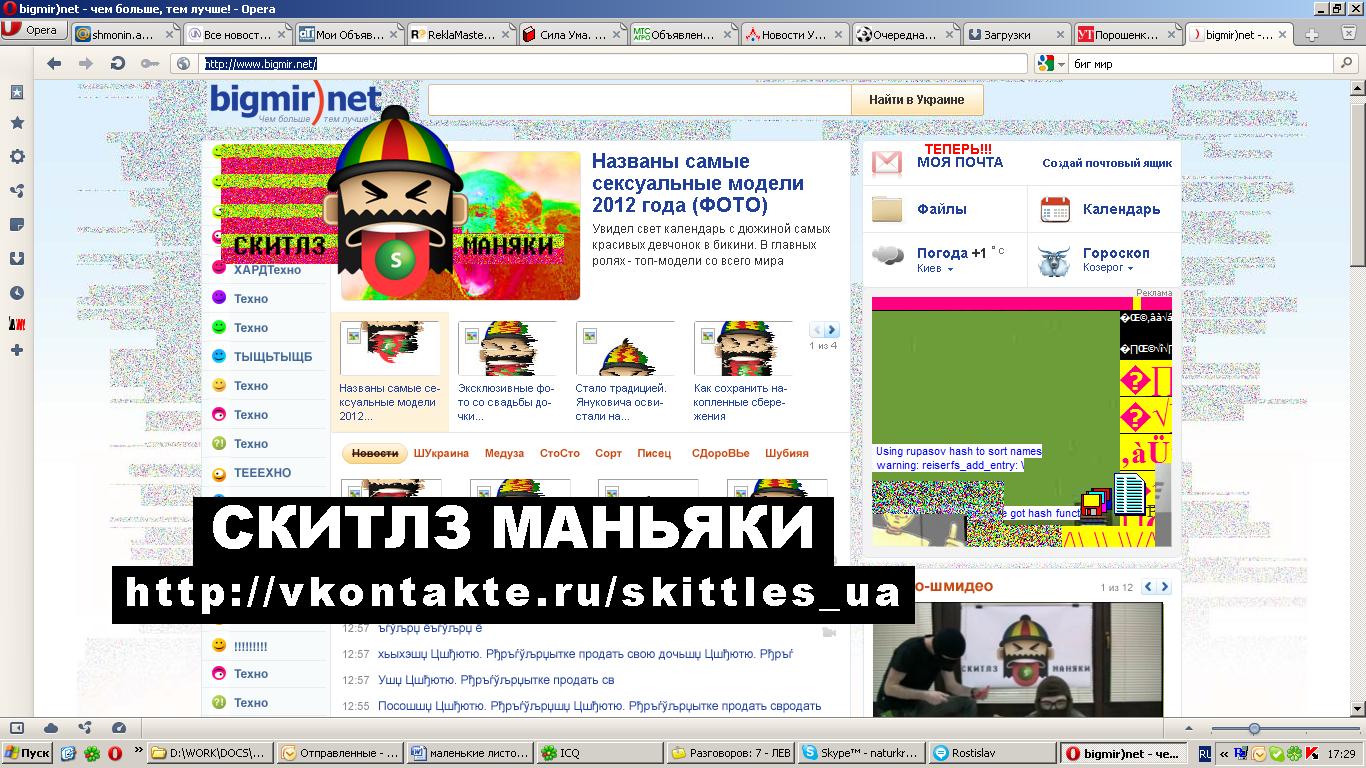1366x768 pixels.
Task: Open the Notes panel in sidebar
Action: [x=17, y=225]
